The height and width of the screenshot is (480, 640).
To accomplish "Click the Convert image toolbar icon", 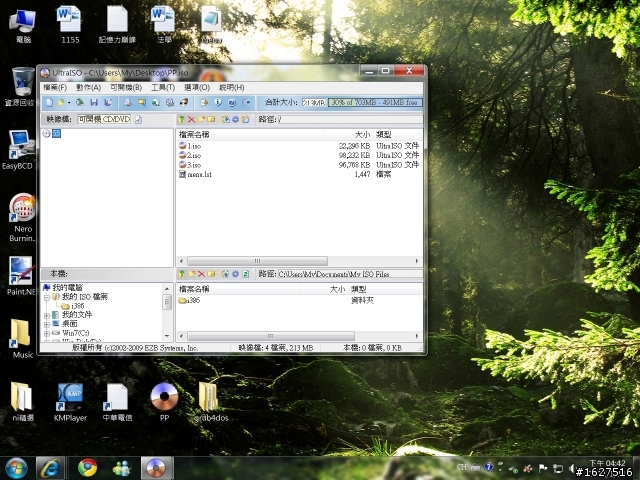I will click(x=156, y=102).
